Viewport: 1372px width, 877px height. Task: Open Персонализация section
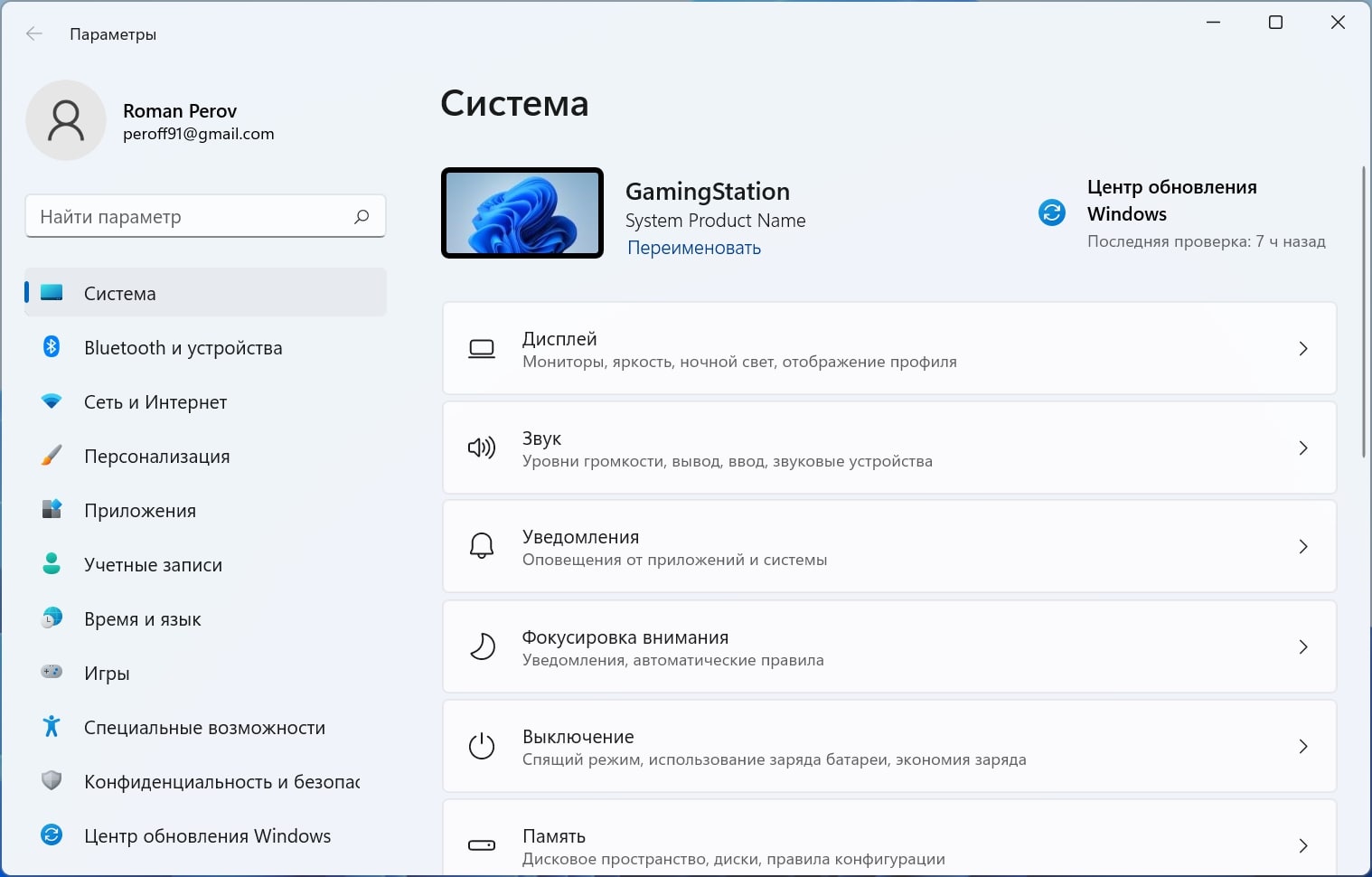point(206,456)
